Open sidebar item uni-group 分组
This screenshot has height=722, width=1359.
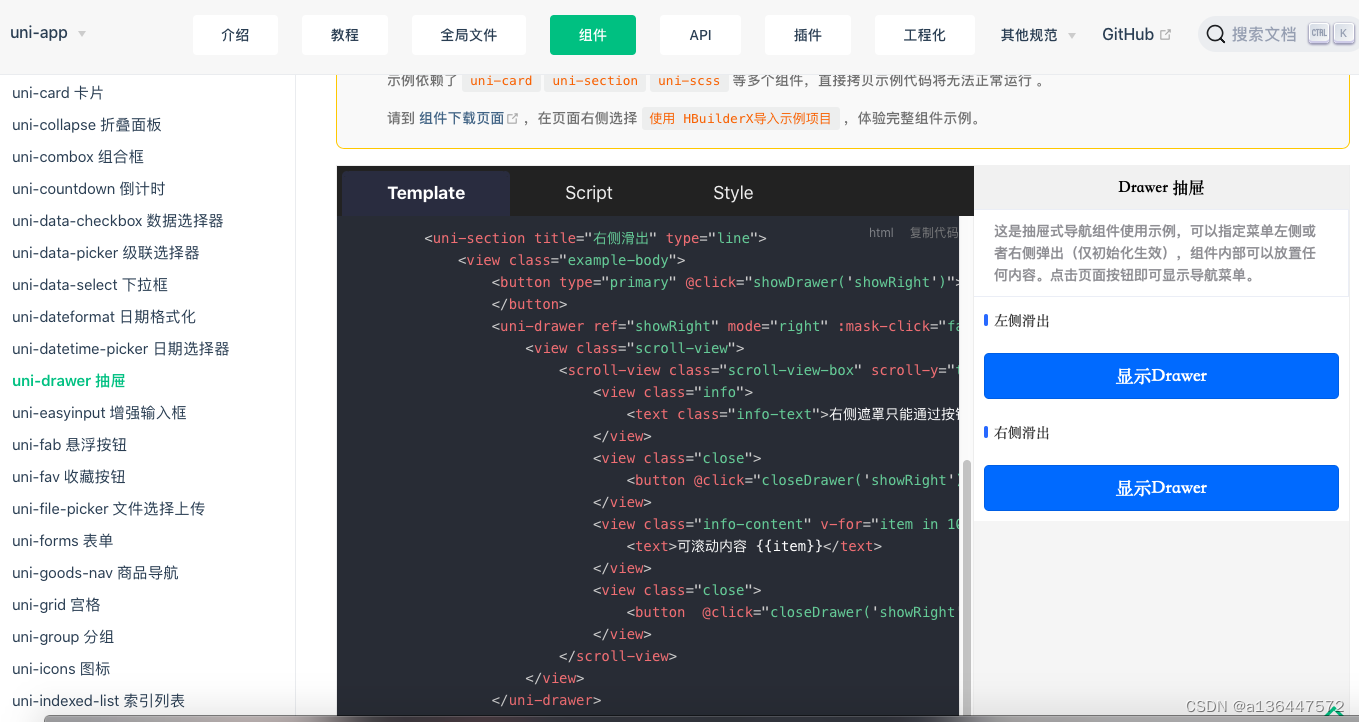coord(63,637)
